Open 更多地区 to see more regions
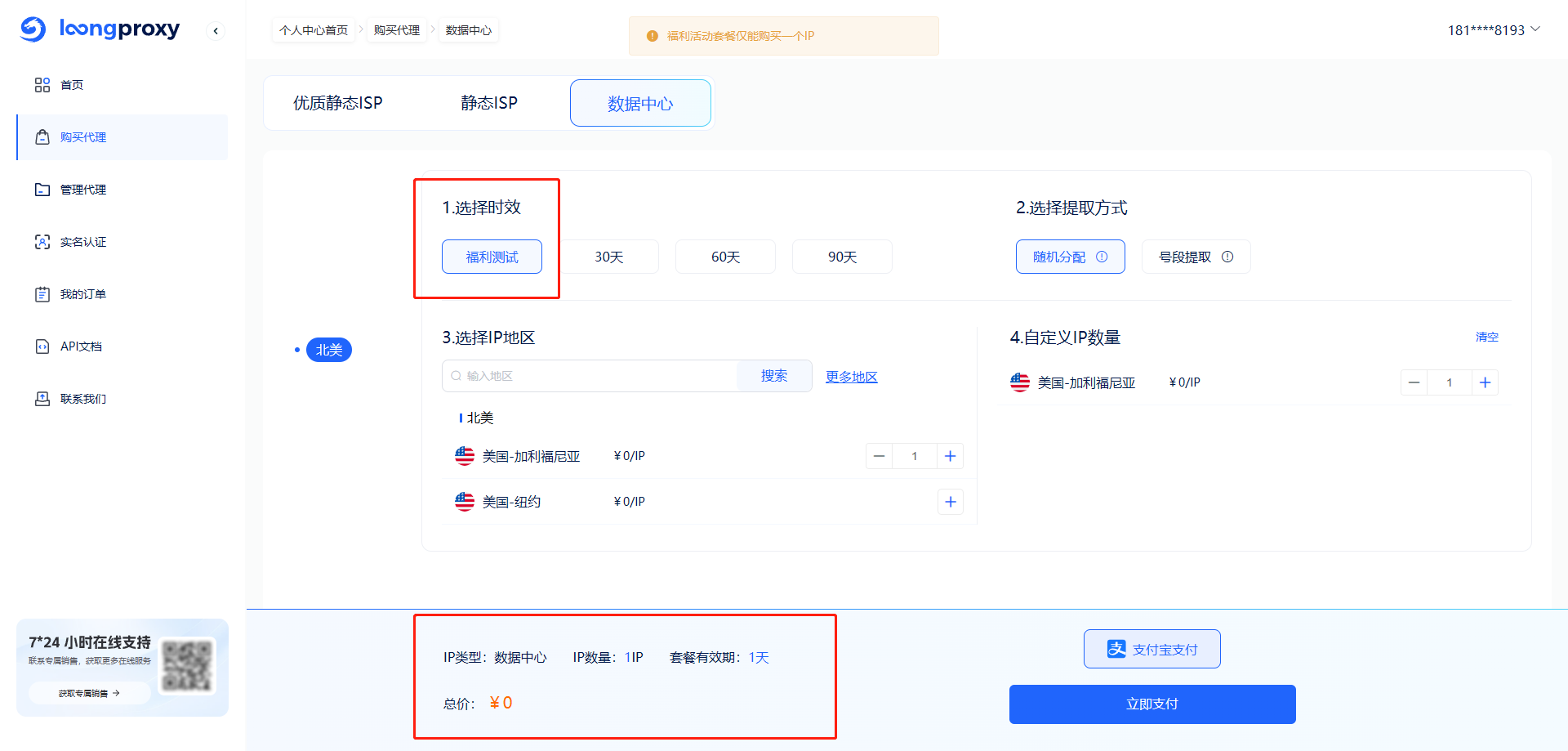1568x751 pixels. (x=851, y=376)
